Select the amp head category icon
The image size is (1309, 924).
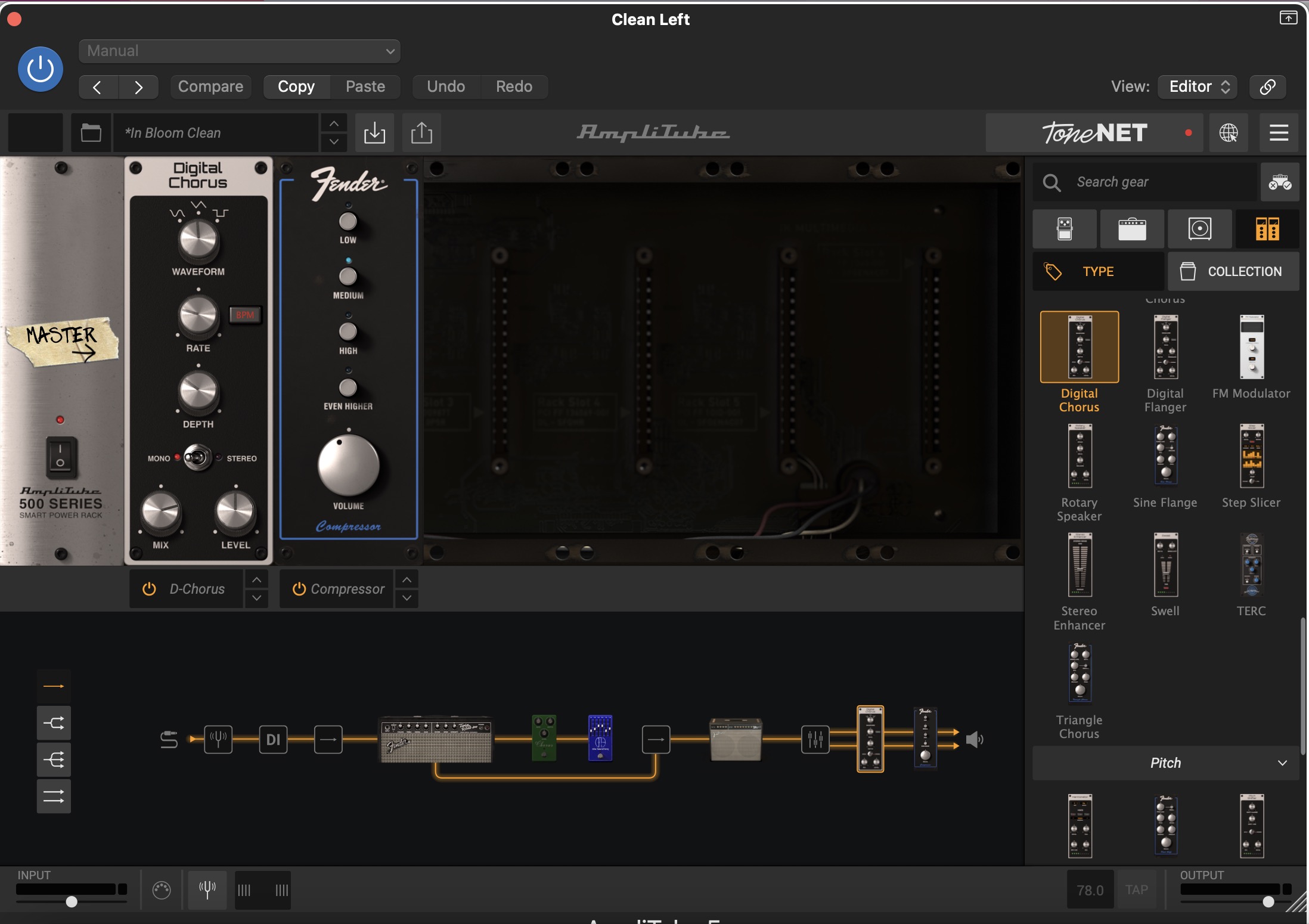tap(1132, 229)
